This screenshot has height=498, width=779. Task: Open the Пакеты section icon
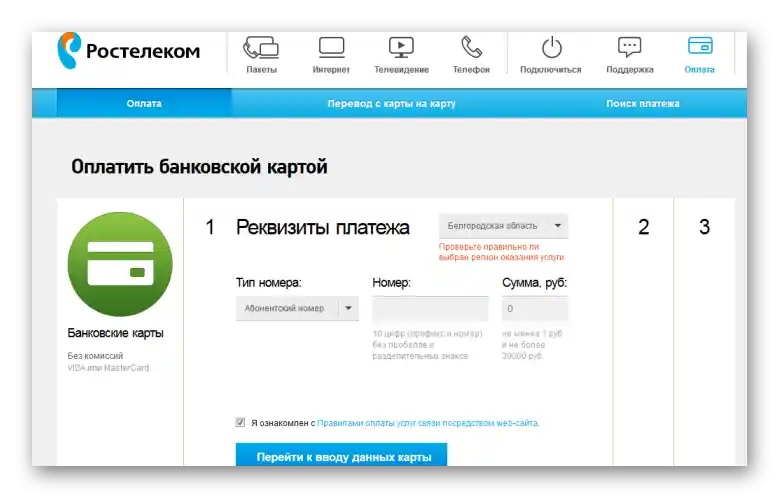pos(261,48)
